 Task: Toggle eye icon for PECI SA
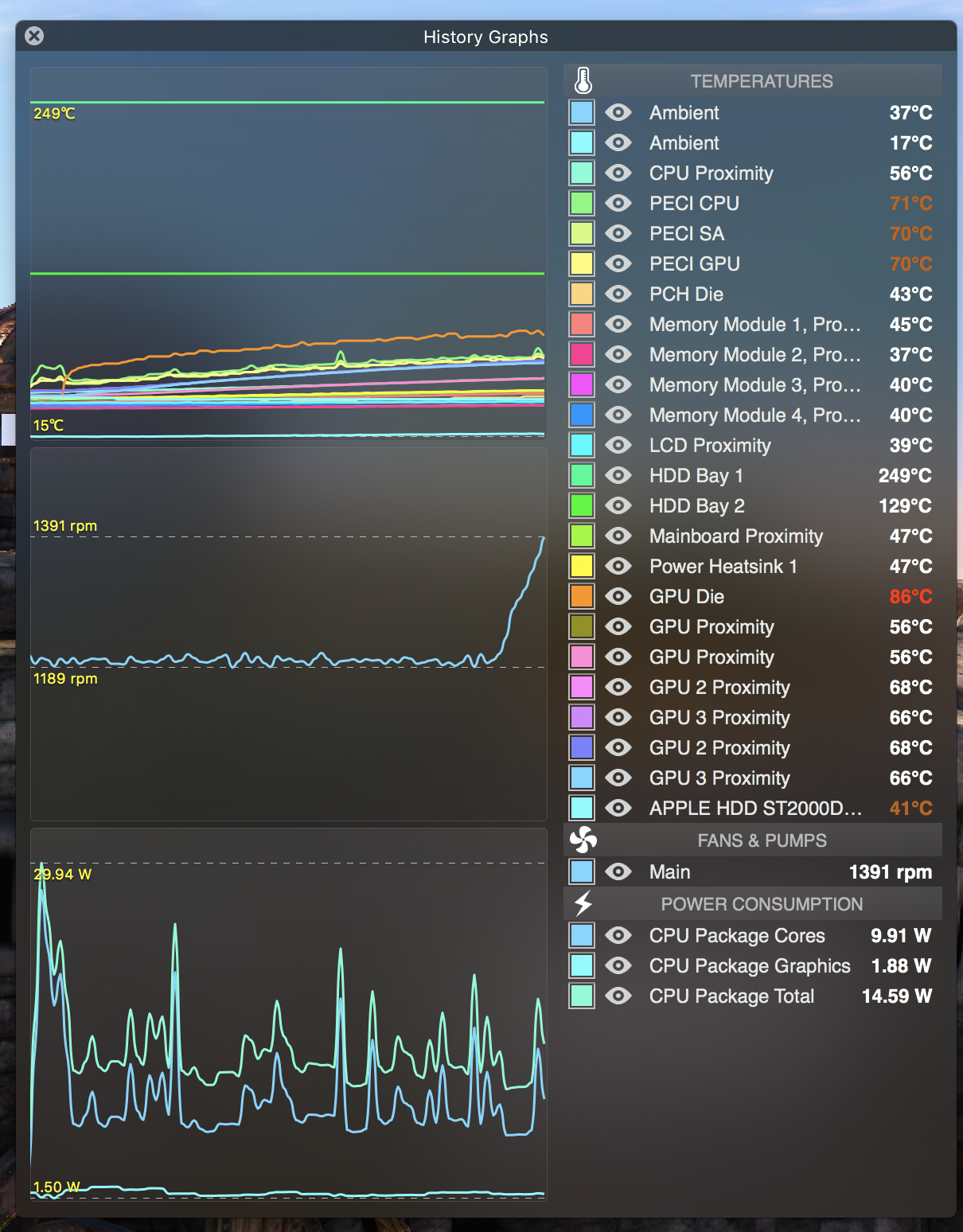coord(618,233)
